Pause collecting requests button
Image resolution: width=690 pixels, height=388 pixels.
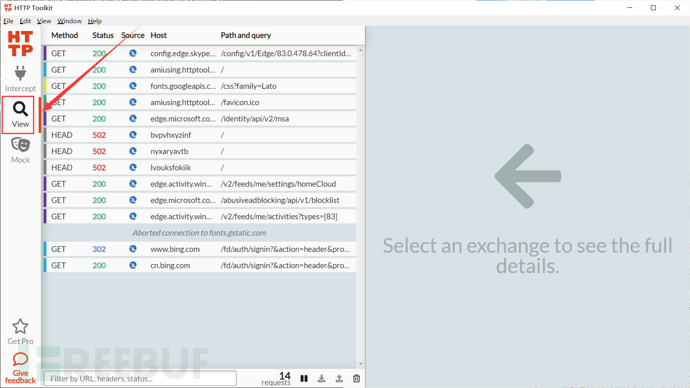click(x=304, y=378)
